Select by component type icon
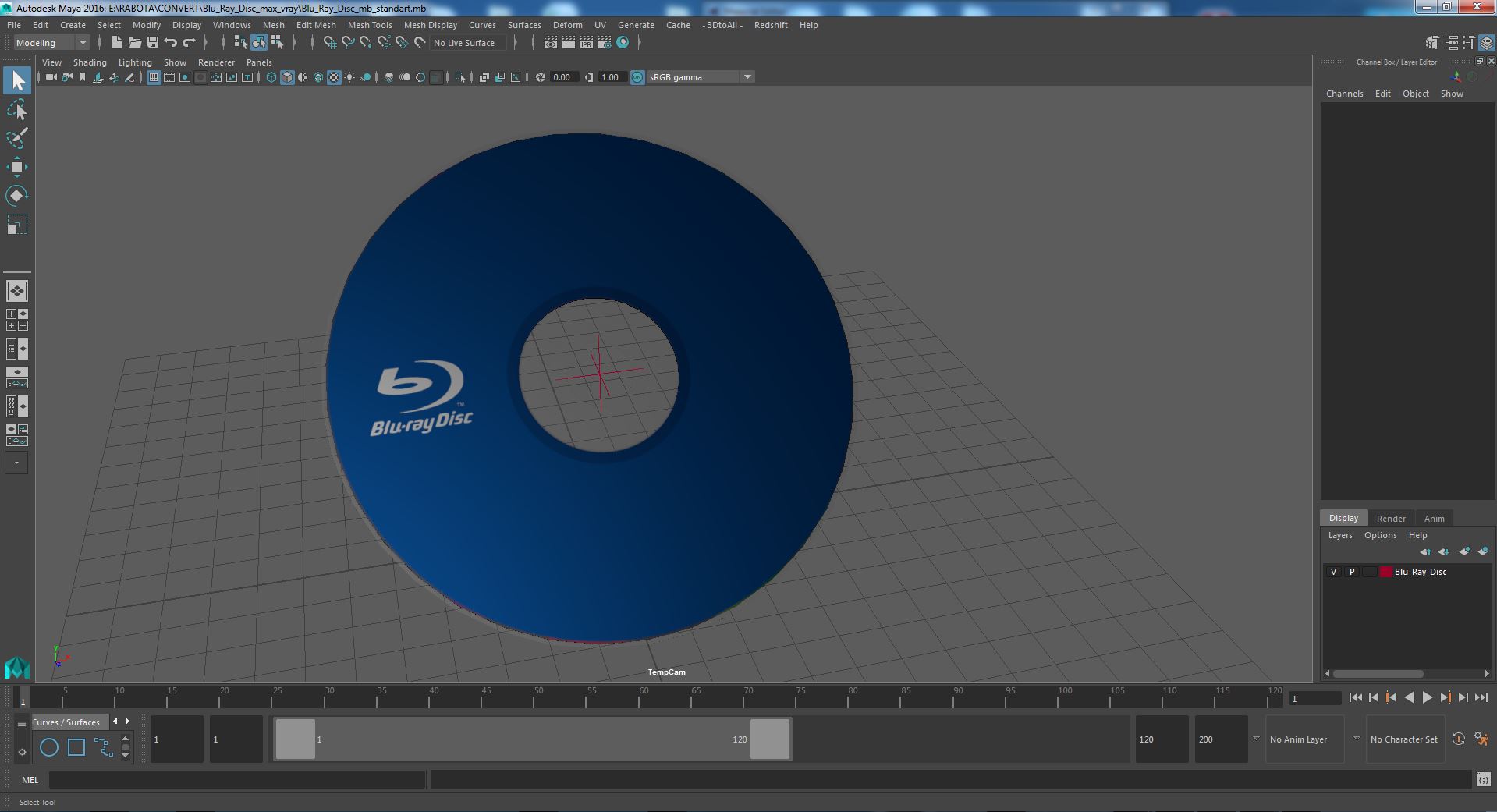The height and width of the screenshot is (812, 1497). click(277, 43)
